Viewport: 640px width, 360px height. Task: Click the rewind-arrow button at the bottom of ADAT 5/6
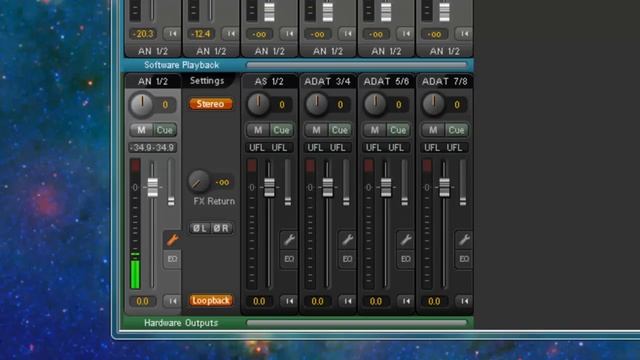406,301
